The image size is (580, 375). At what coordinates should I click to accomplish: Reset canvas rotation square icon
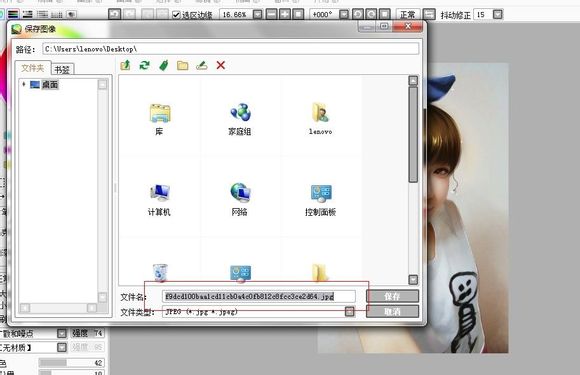click(x=385, y=14)
